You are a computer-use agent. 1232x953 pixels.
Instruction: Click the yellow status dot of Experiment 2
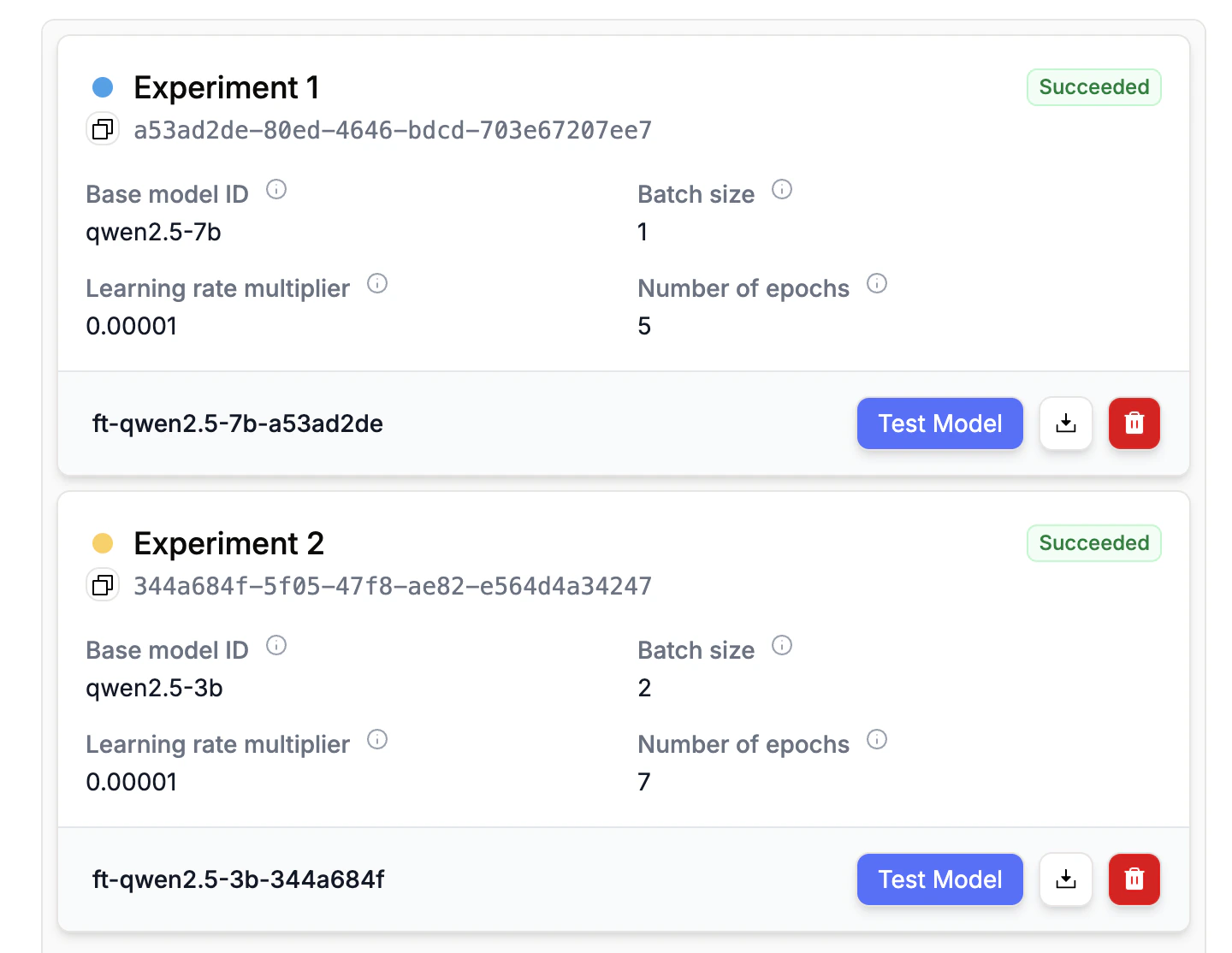point(103,542)
